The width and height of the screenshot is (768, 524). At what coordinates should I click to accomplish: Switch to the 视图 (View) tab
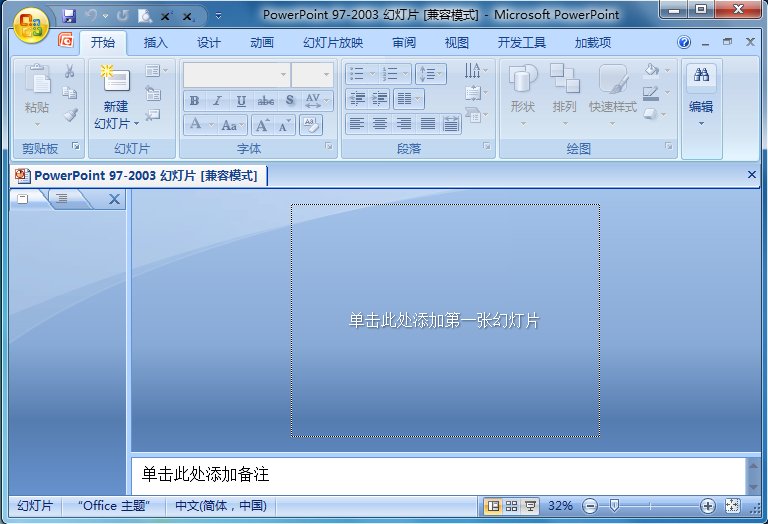coord(457,43)
